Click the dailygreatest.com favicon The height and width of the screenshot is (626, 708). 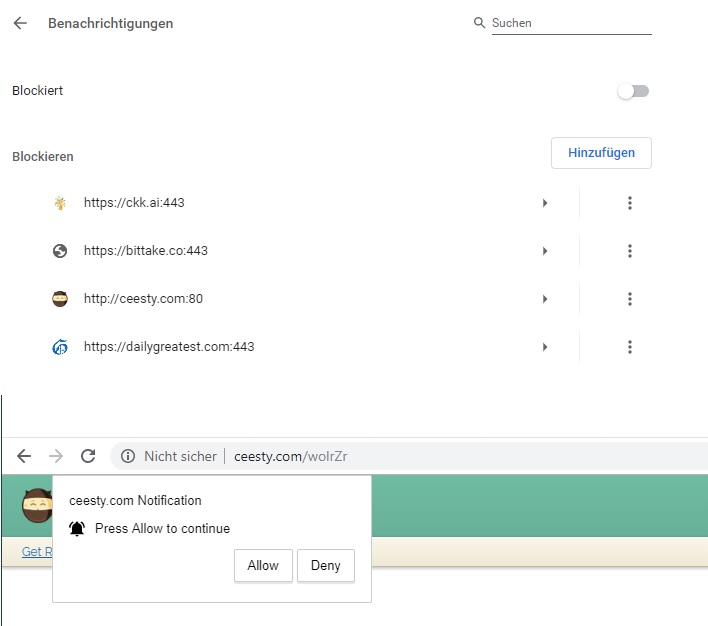point(60,347)
